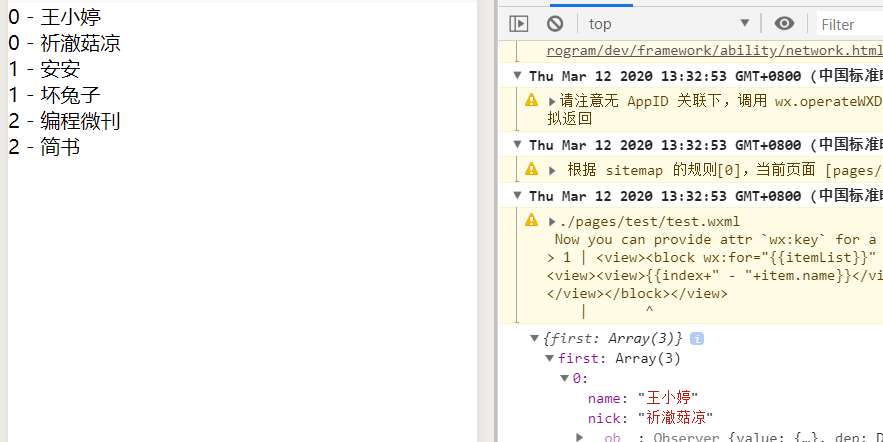
Task: Click the "1 - 安安" row in preview
Action: click(x=44, y=69)
